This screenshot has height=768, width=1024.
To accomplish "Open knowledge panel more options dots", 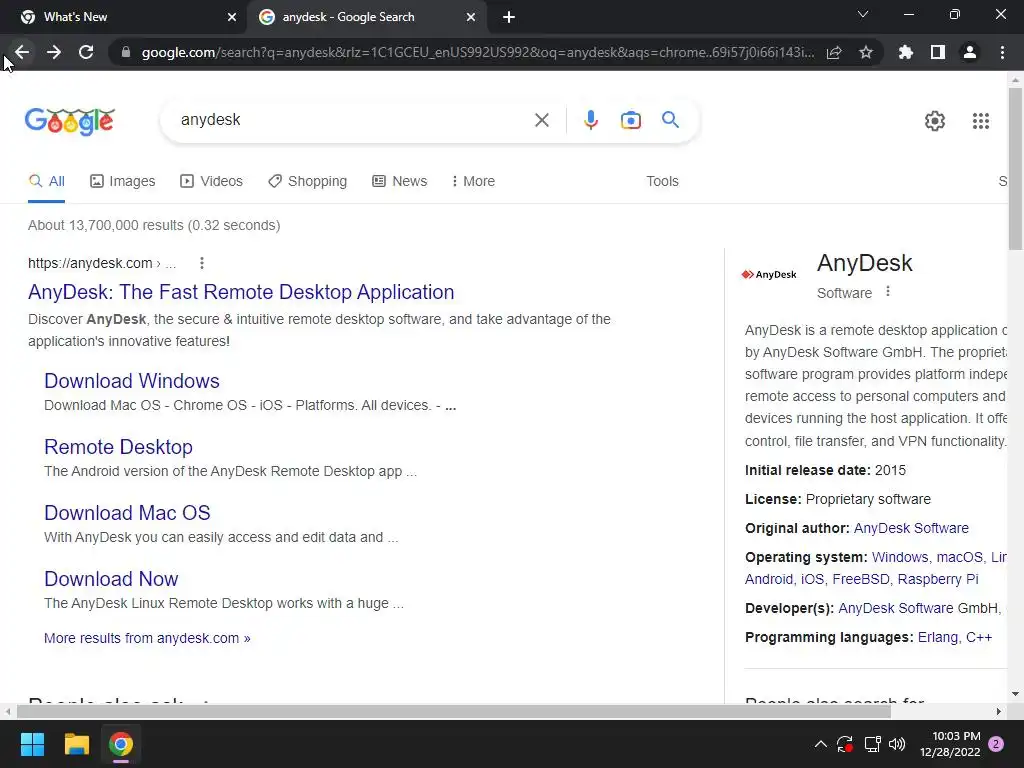I will coord(888,291).
